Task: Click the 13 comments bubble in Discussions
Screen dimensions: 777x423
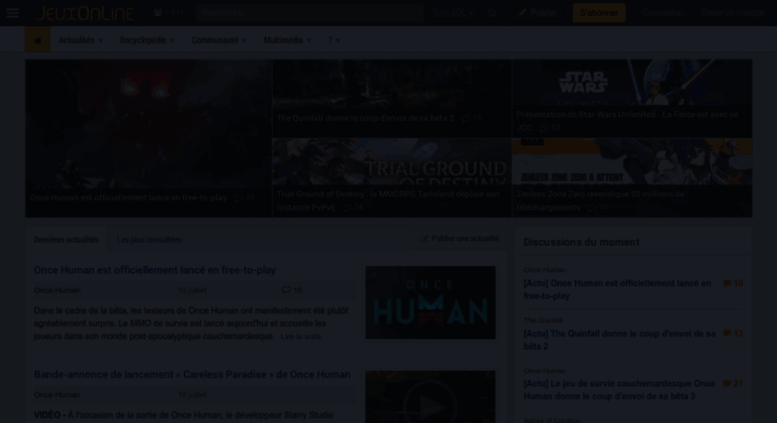Action: (733, 334)
